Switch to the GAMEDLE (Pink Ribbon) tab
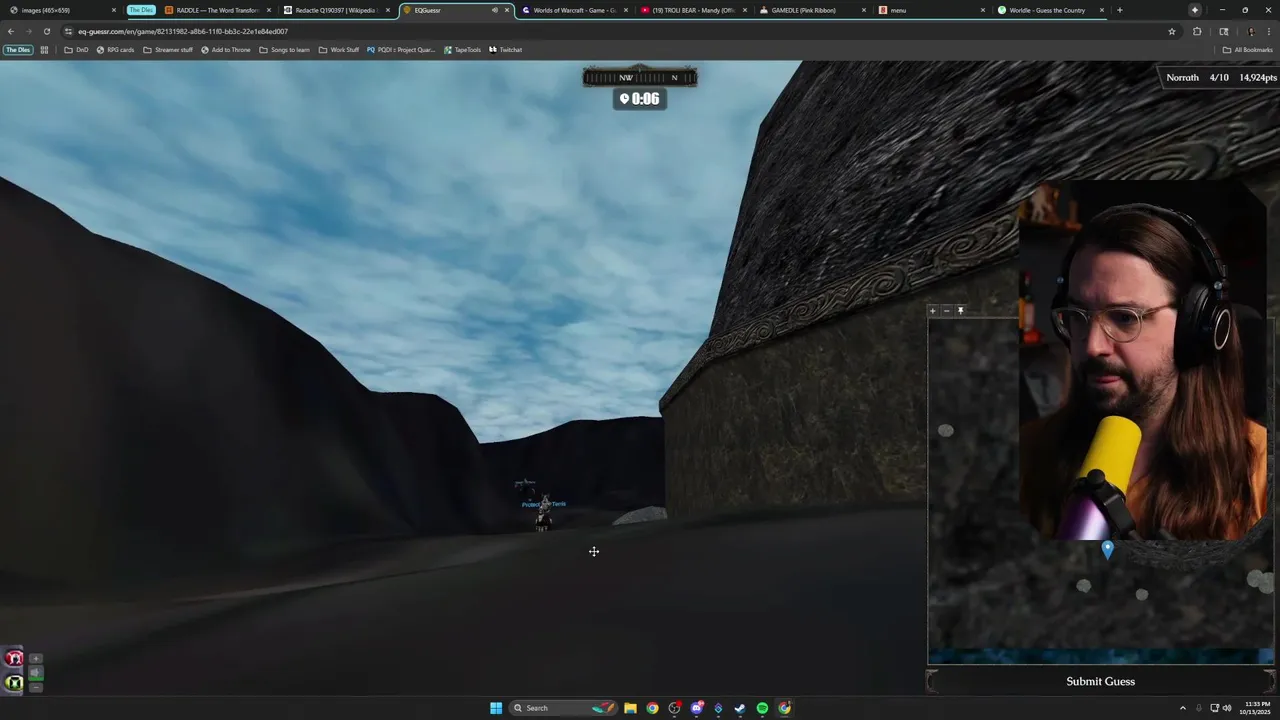1280x720 pixels. point(811,10)
